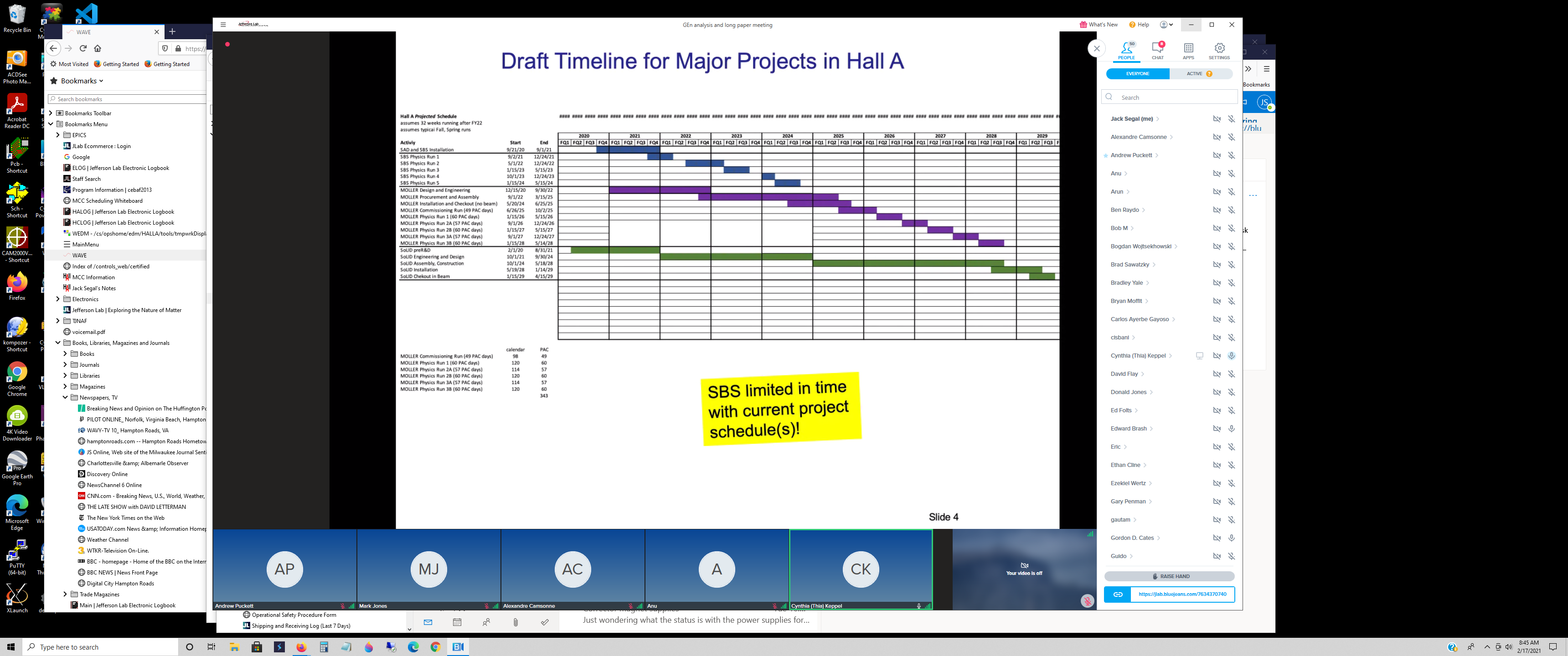
Task: Click the jlab.bluejeans.com meeting link
Action: 1182,594
